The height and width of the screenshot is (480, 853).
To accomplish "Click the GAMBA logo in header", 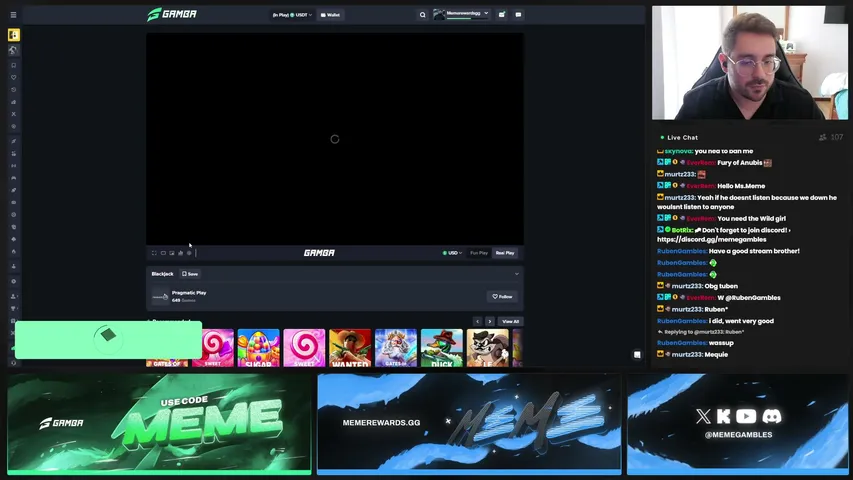I will [x=172, y=14].
